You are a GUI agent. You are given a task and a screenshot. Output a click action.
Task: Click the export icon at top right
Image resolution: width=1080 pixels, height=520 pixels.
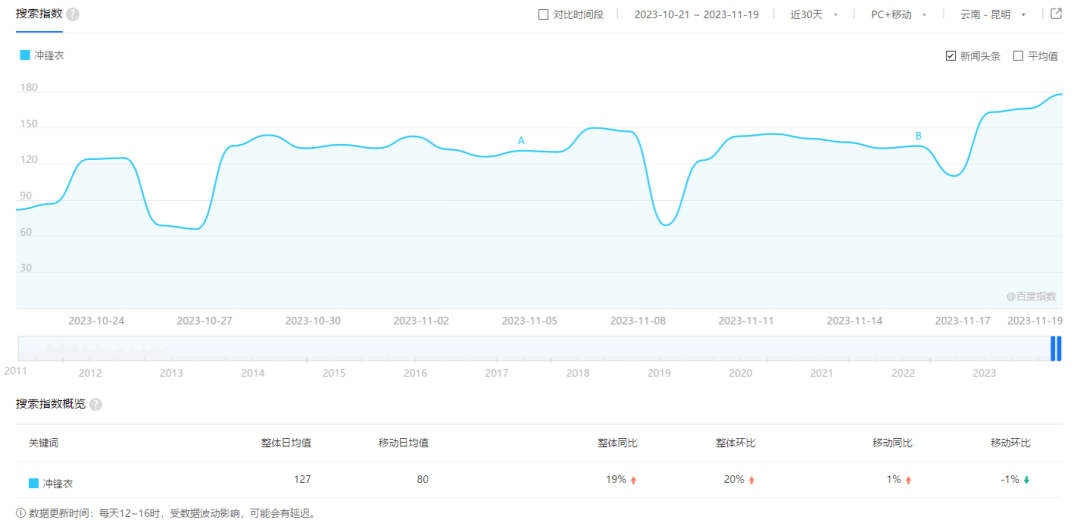pos(1056,14)
